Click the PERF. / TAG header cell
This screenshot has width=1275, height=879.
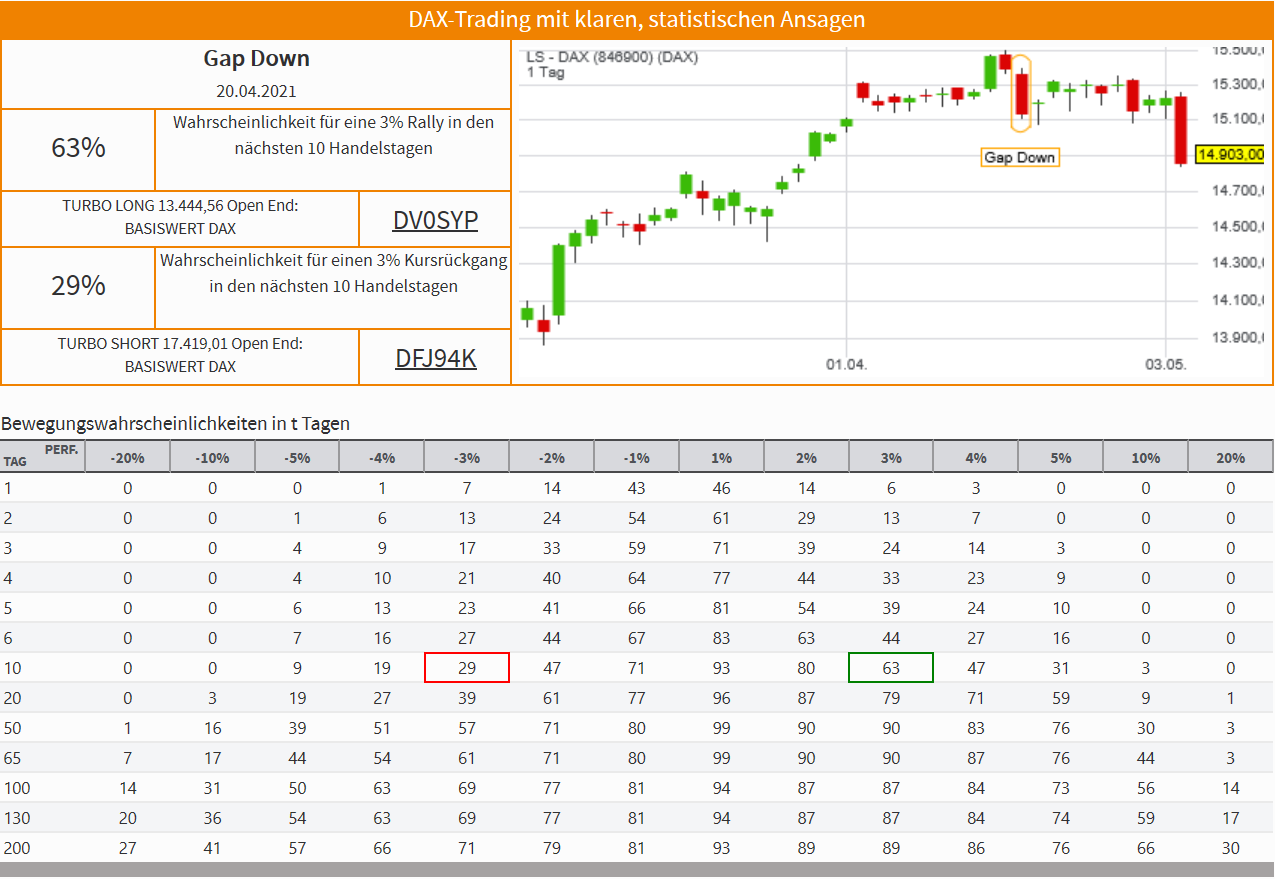42,457
